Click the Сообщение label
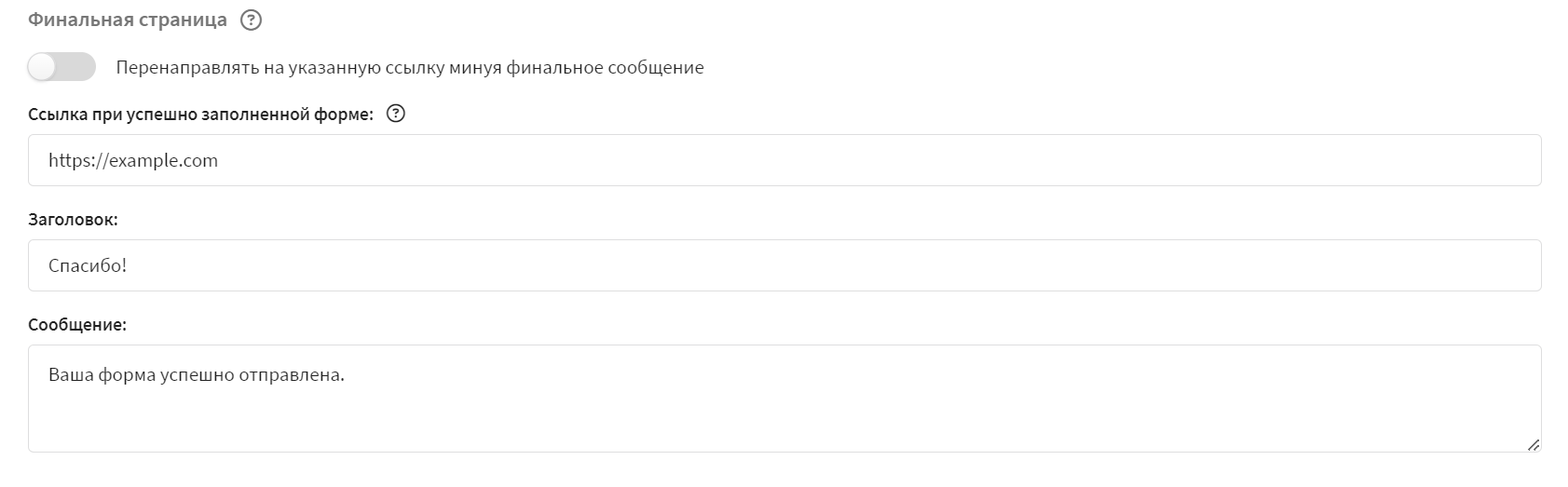This screenshot has width=1568, height=487. [77, 325]
